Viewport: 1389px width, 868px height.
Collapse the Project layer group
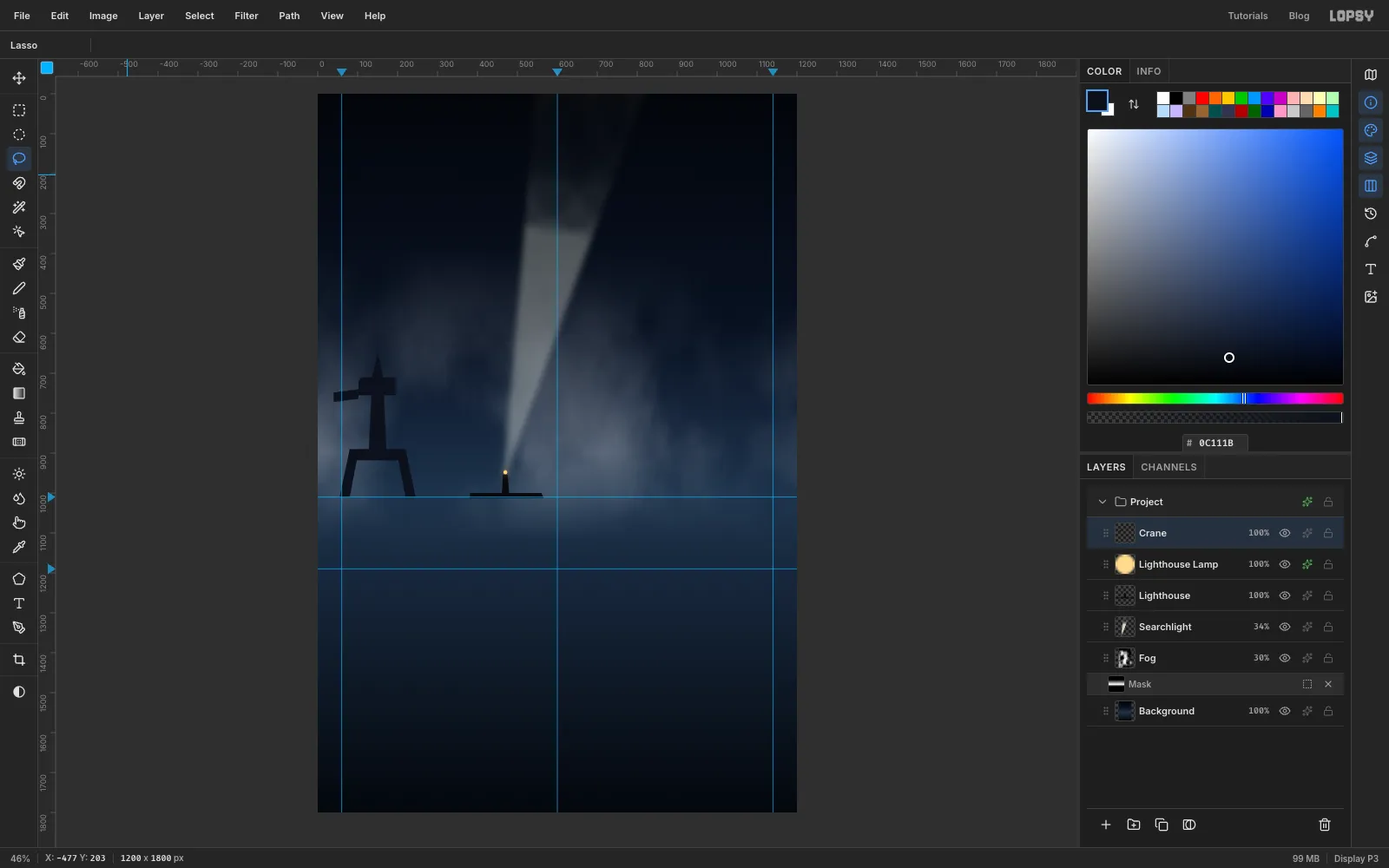pos(1103,502)
